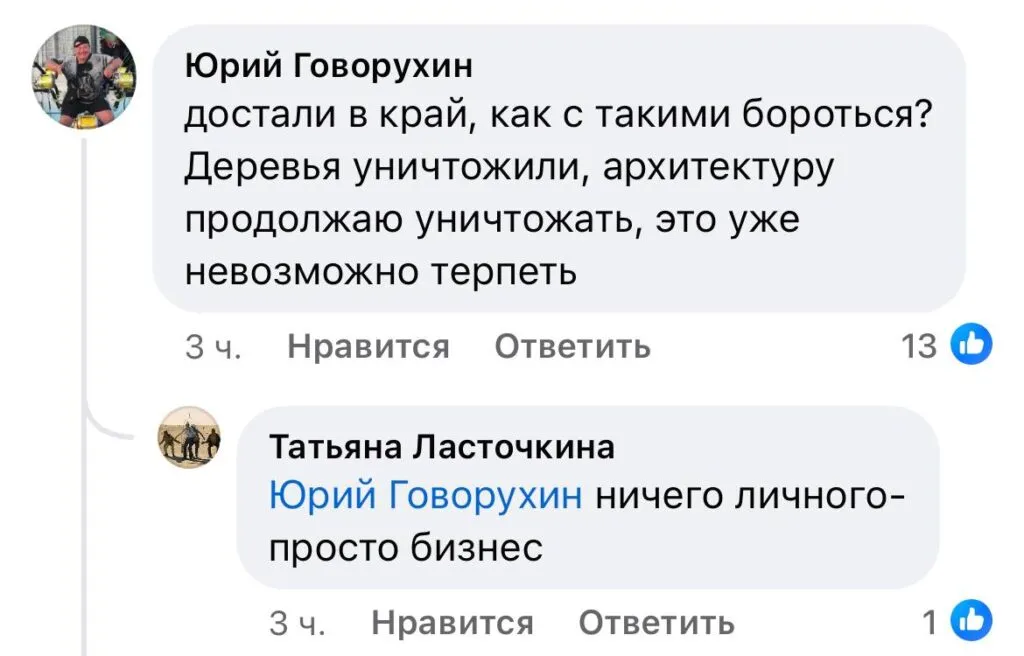Click Татьяна Ласточкина's profile avatar
1024x656 pixels.
pyautogui.click(x=189, y=437)
